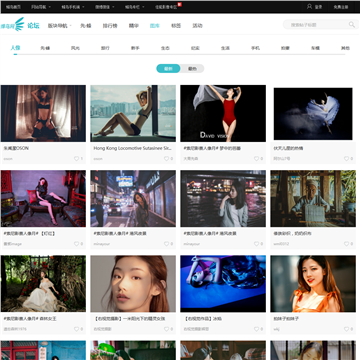Open the harbor night girl thumbnail
The height and width of the screenshot is (360, 360).
click(223, 199)
